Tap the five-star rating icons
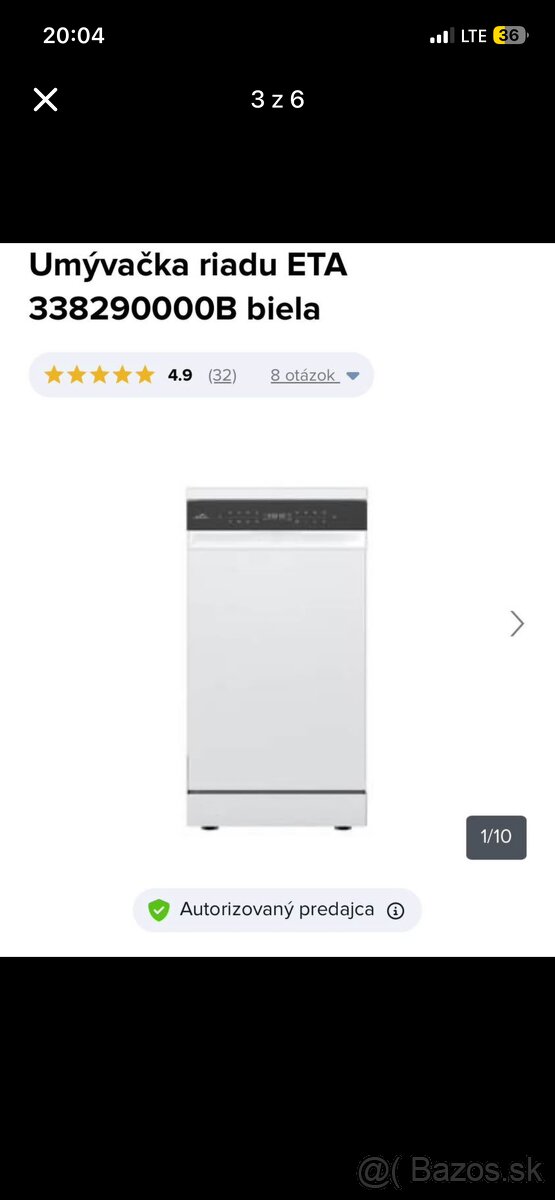Viewport: 555px width, 1200px height. 99,375
